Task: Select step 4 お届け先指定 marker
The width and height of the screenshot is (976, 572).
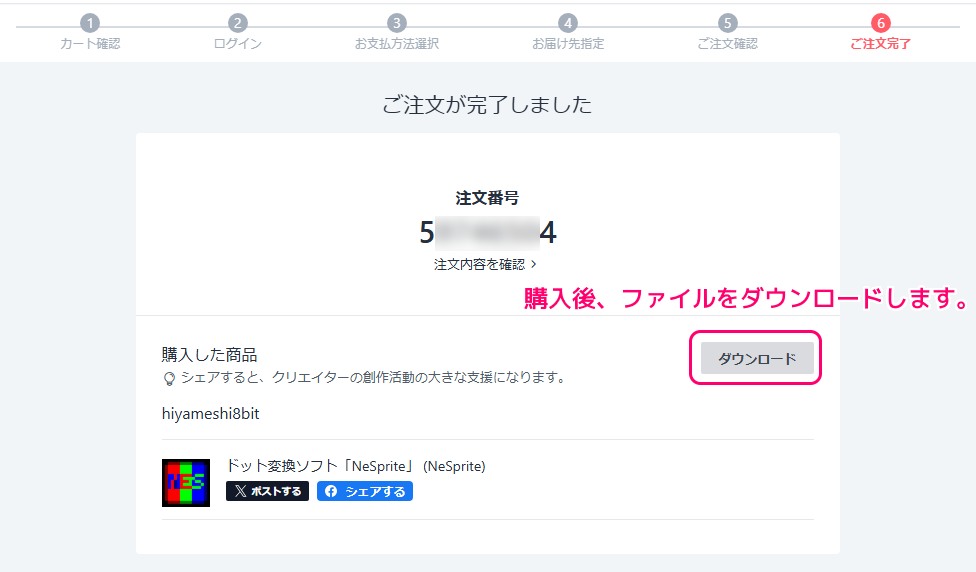Action: (x=568, y=23)
